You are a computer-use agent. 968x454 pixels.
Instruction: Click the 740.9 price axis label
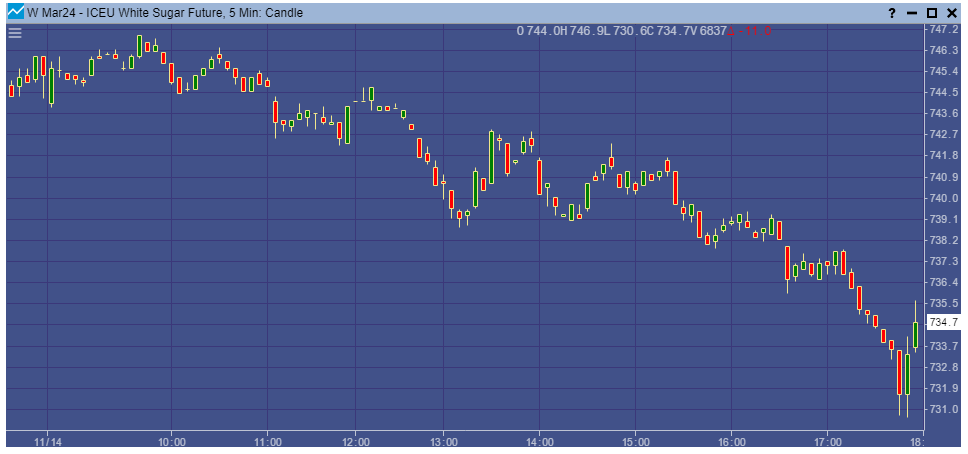(943, 177)
